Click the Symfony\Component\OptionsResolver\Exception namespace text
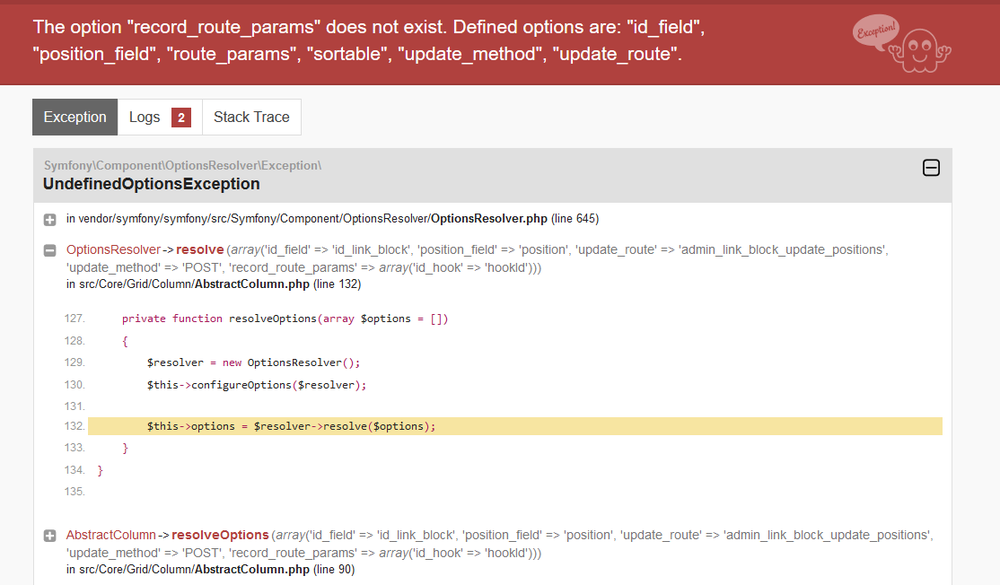Image resolution: width=1000 pixels, height=585 pixels. coord(182,165)
